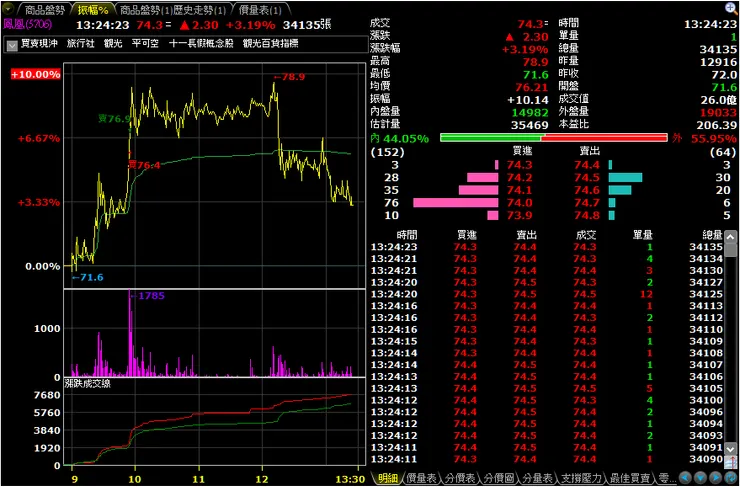Open the cut-off 零… tab

click(x=665, y=478)
